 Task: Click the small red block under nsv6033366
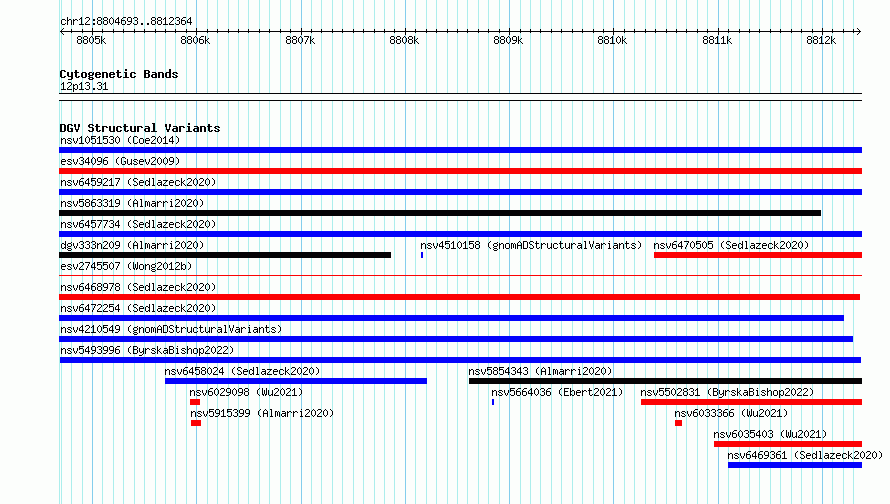coord(678,423)
